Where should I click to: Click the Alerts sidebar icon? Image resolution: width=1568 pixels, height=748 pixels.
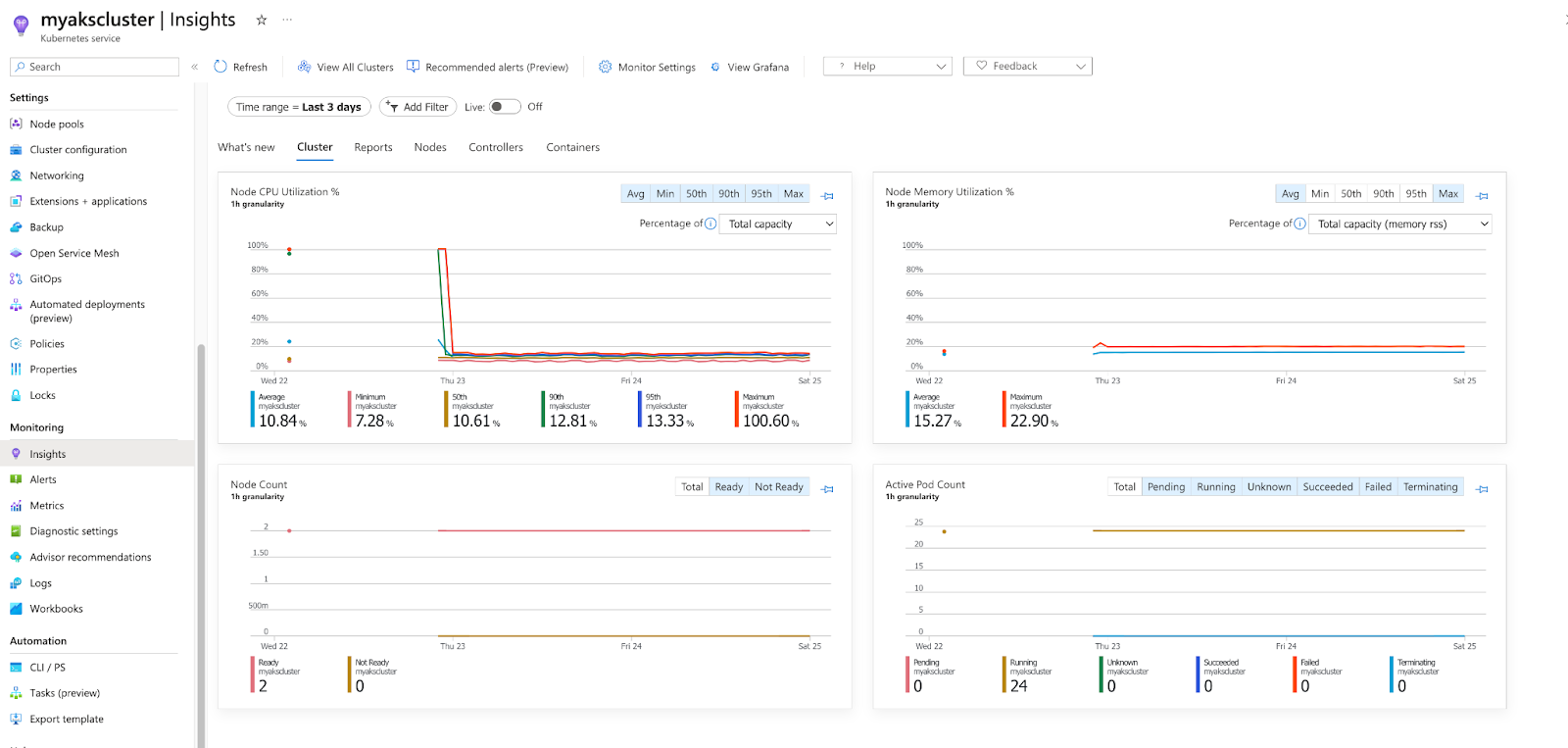point(16,479)
